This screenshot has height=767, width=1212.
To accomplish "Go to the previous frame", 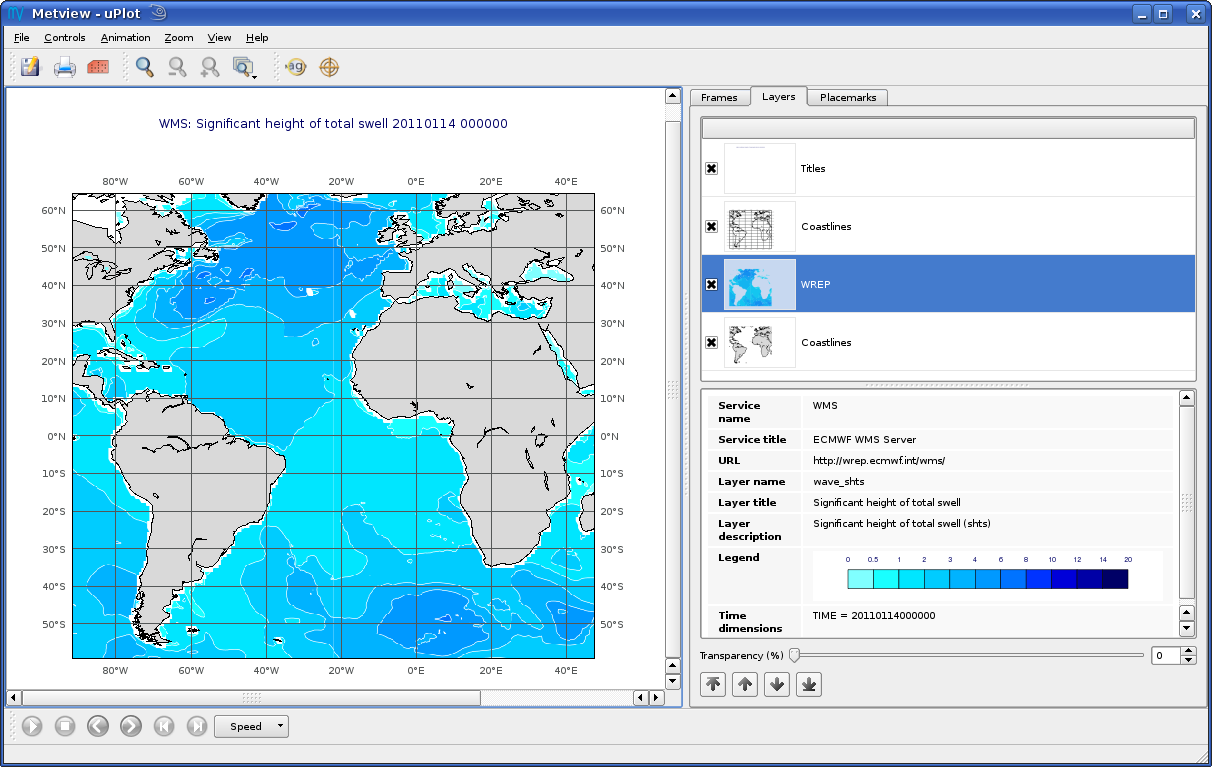I will point(98,726).
